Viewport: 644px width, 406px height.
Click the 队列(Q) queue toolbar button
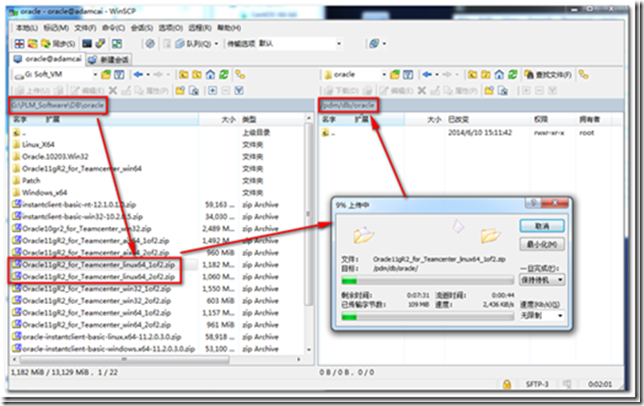point(193,44)
